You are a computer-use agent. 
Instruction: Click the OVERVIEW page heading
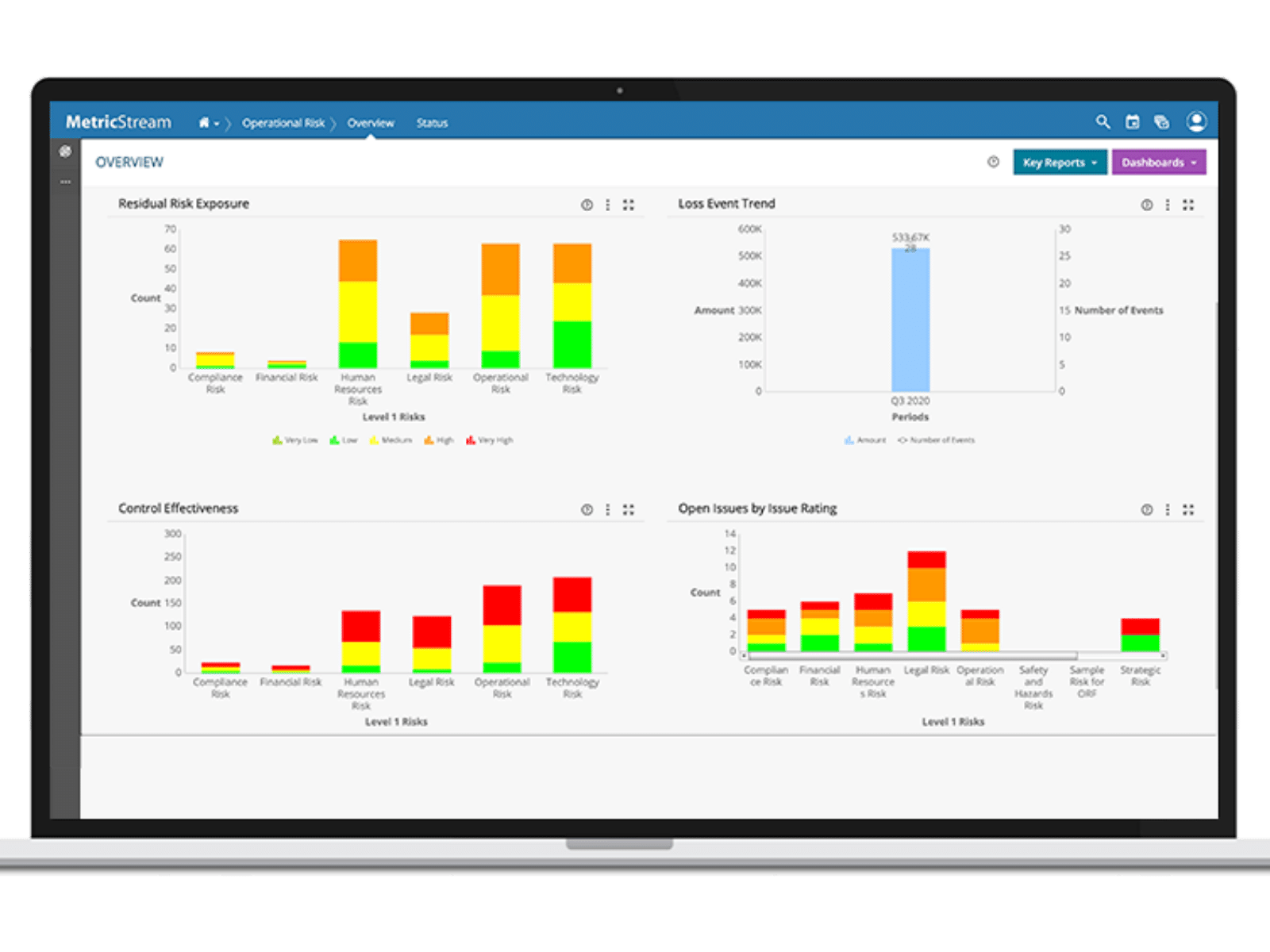(129, 162)
